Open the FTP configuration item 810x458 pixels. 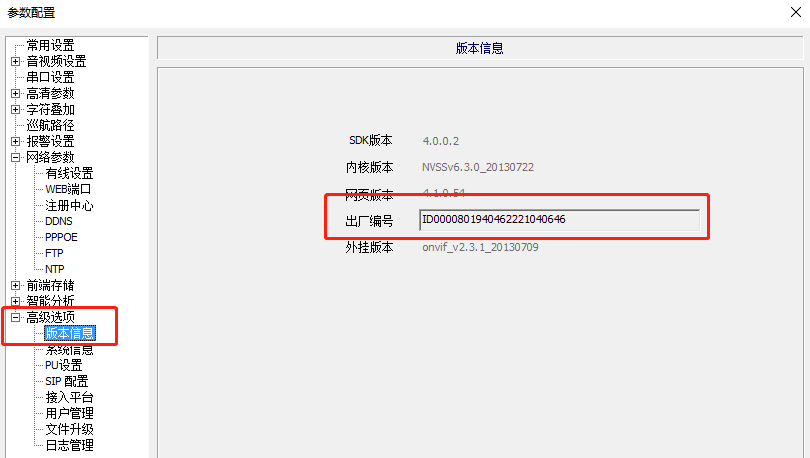point(54,253)
